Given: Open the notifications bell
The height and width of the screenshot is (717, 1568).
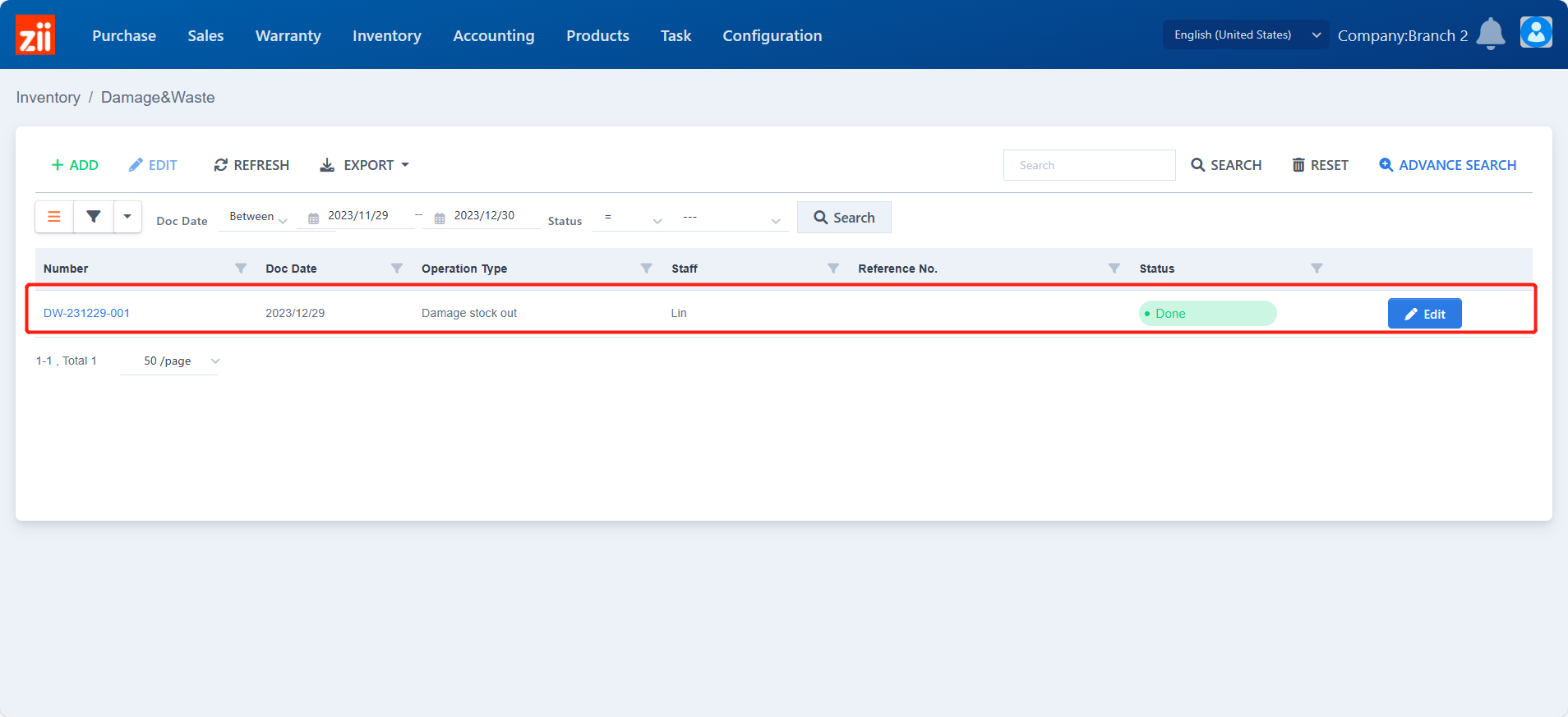Looking at the screenshot, I should point(1490,34).
